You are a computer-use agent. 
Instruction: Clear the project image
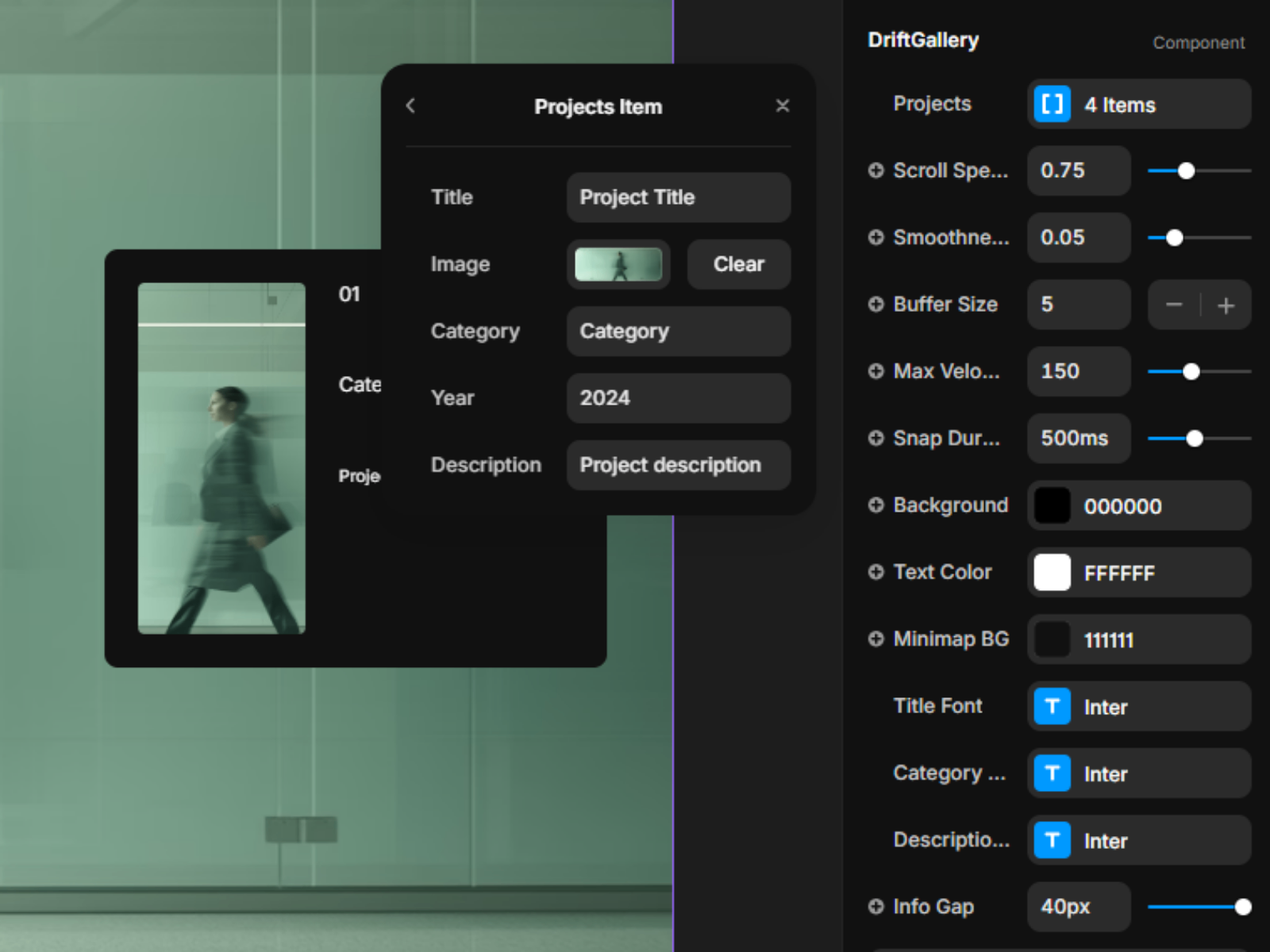click(x=738, y=264)
